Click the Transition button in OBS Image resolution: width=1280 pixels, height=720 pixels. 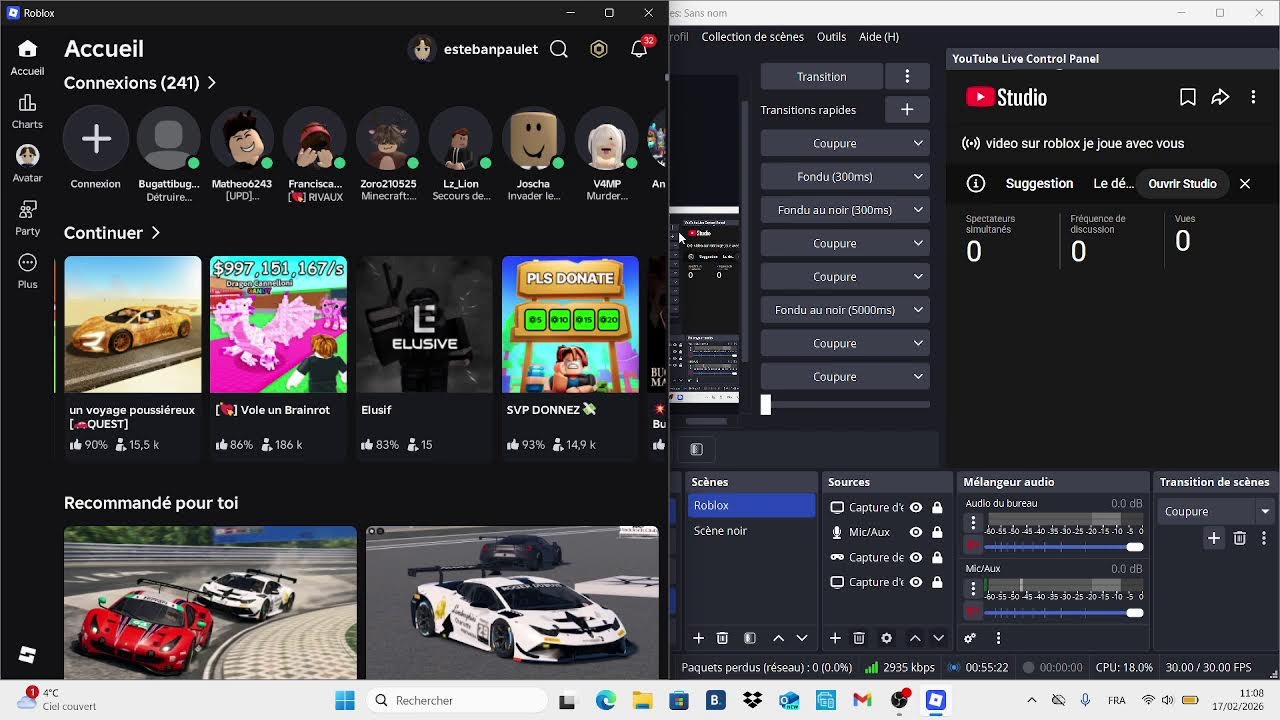822,76
